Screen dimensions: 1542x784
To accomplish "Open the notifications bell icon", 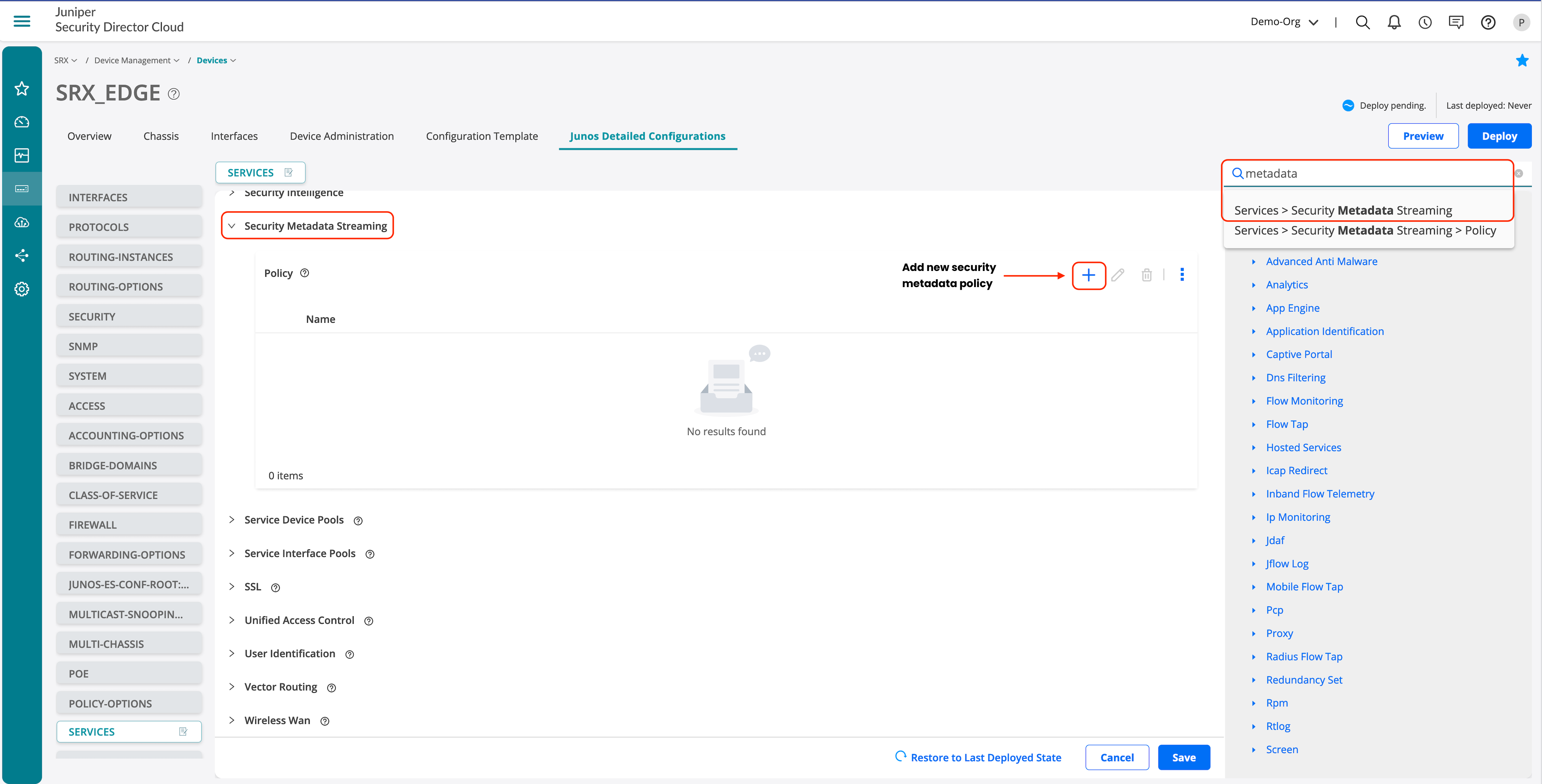I will click(1393, 22).
